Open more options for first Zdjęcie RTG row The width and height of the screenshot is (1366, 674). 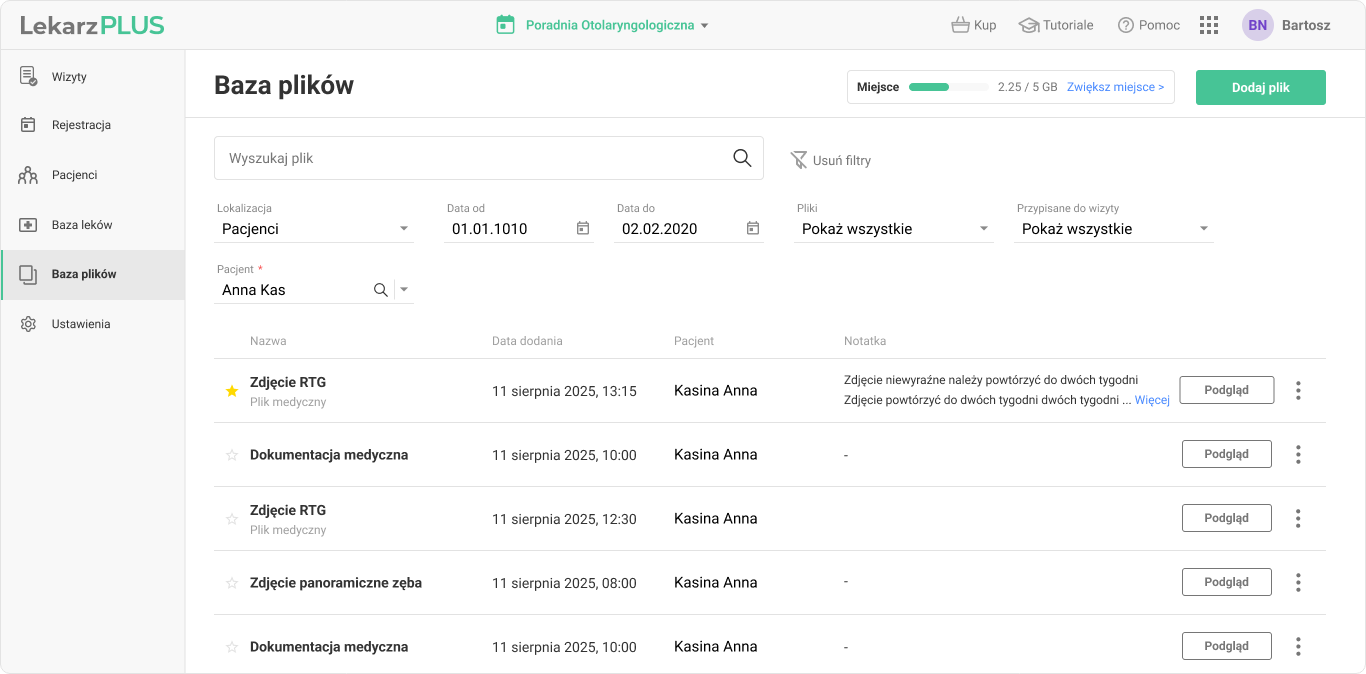(1298, 390)
